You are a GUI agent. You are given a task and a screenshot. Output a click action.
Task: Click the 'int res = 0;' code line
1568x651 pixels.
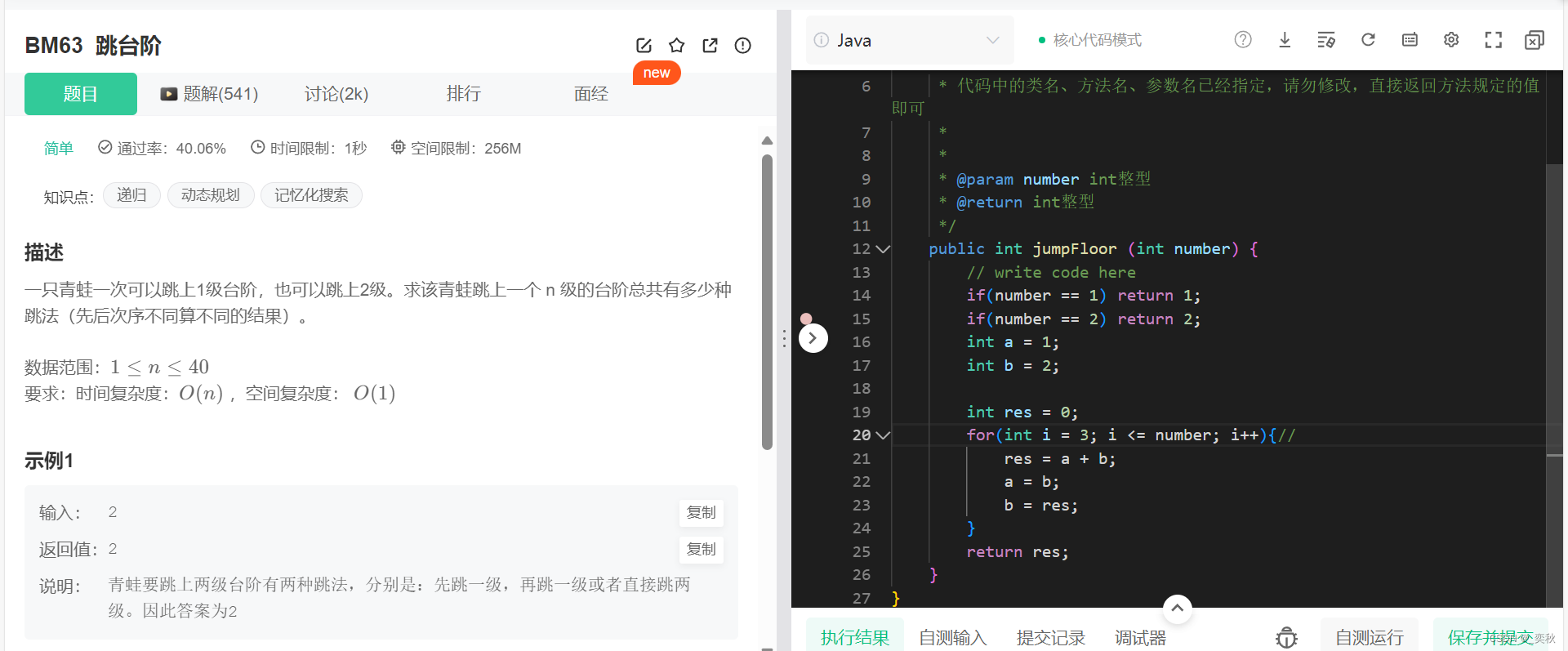pyautogui.click(x=1022, y=412)
